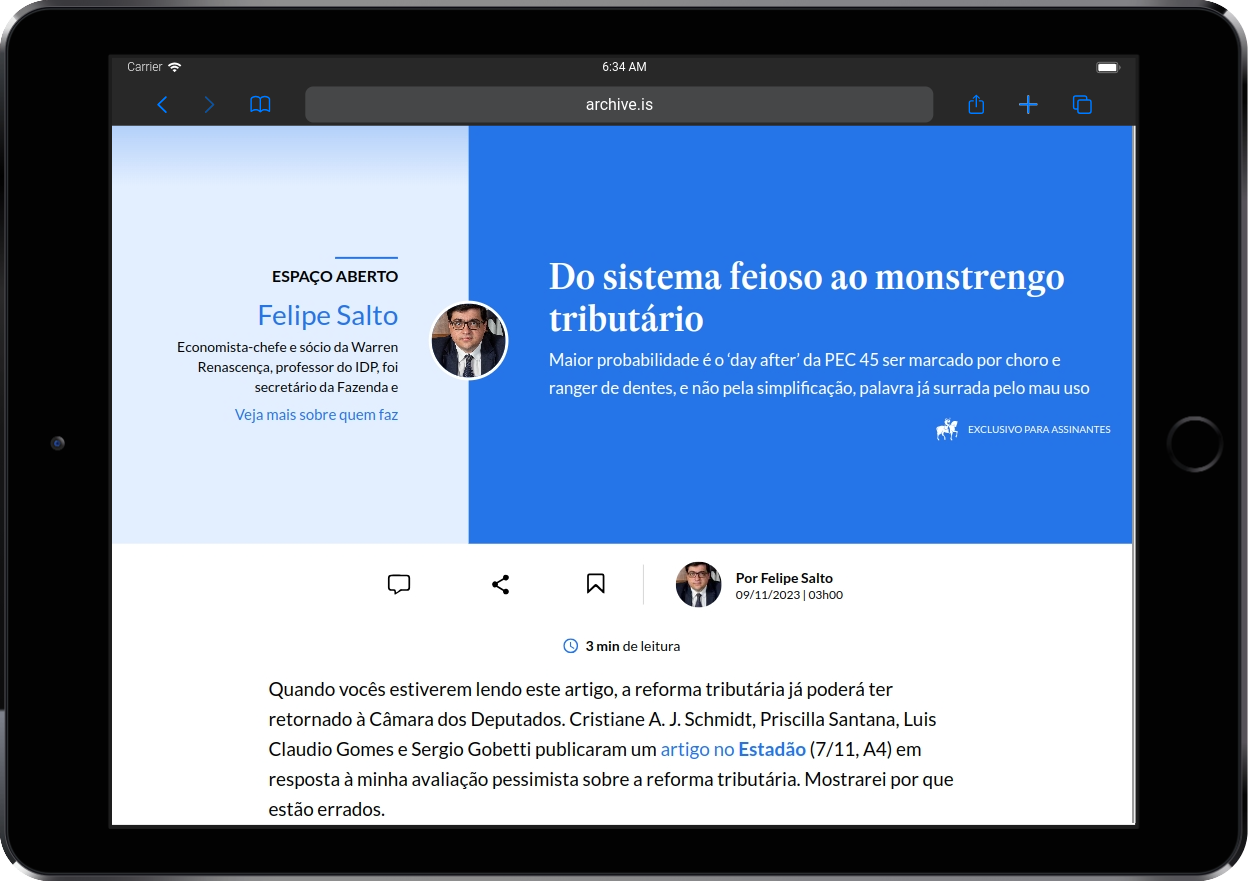Show all open tabs
Viewport: 1248px width, 882px height.
[x=1082, y=104]
